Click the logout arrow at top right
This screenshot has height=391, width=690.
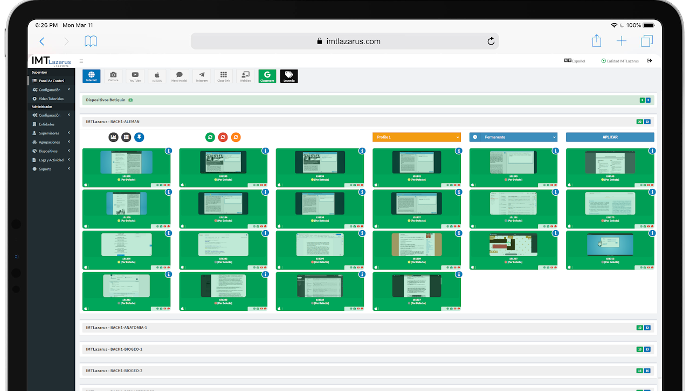650,61
